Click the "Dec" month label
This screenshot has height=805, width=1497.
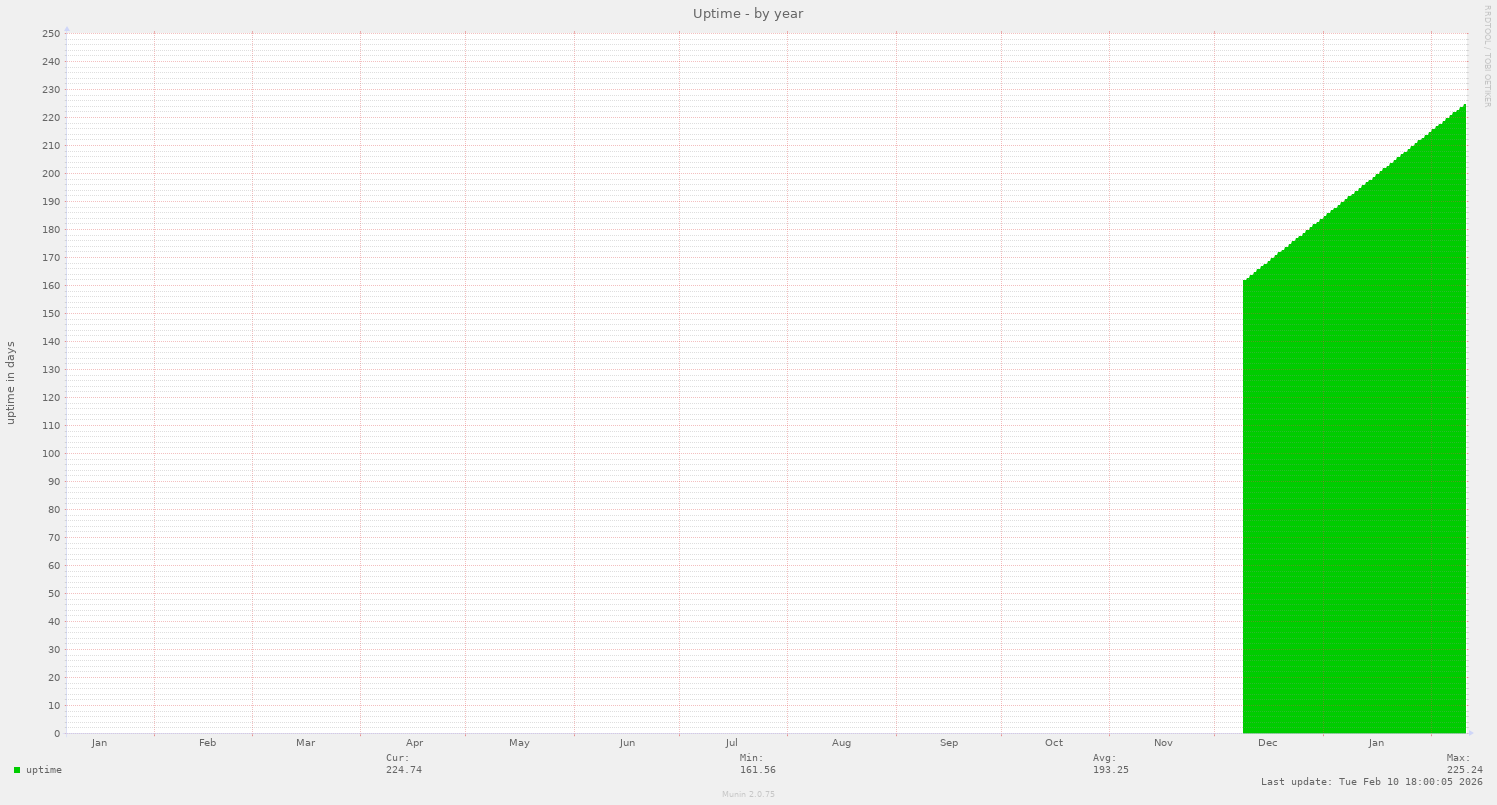[1268, 743]
